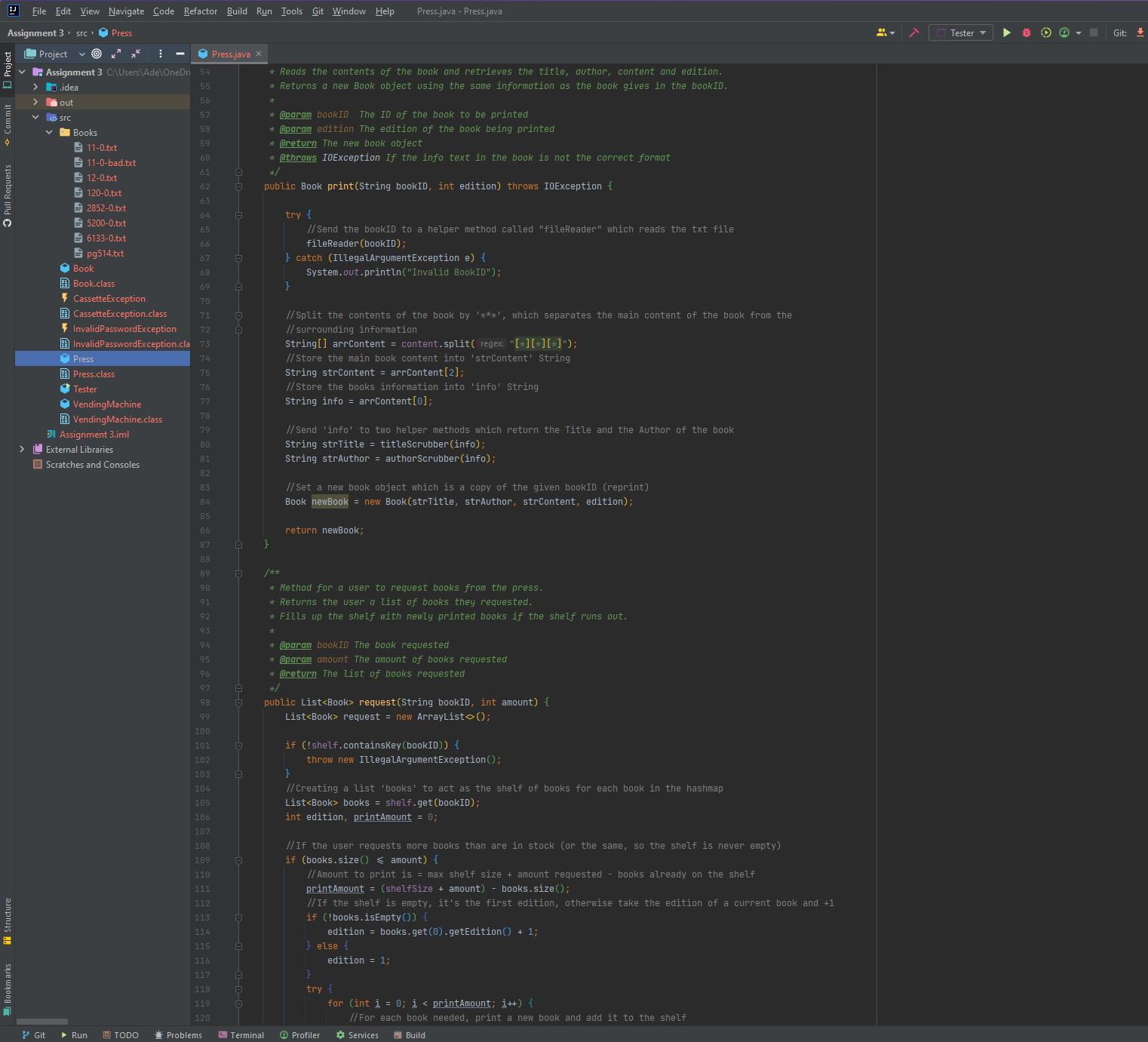Click the Git update/pull download icon

1140,32
